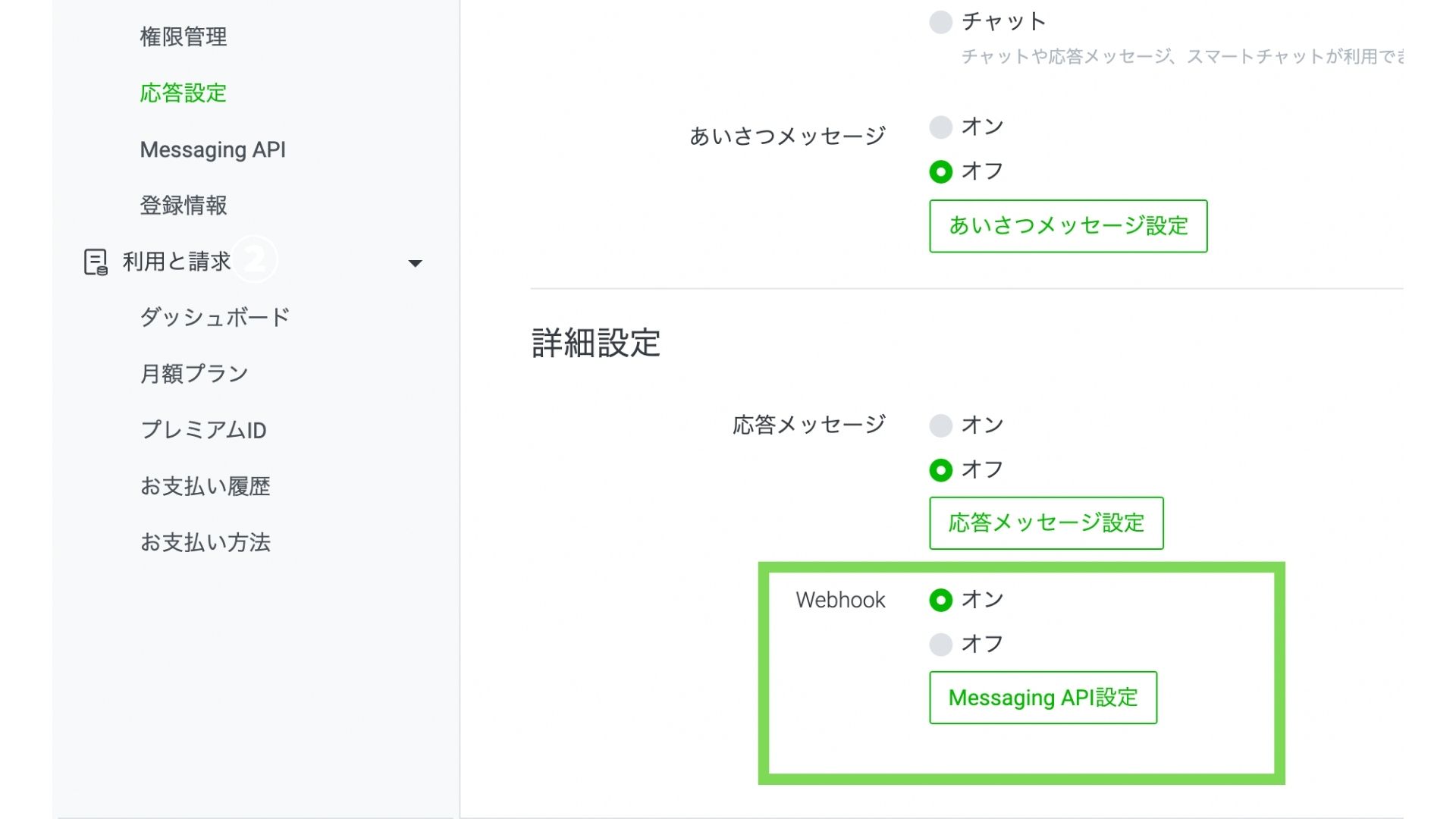
Task: Turn あいさつメッセージ to オン
Action: 940,127
